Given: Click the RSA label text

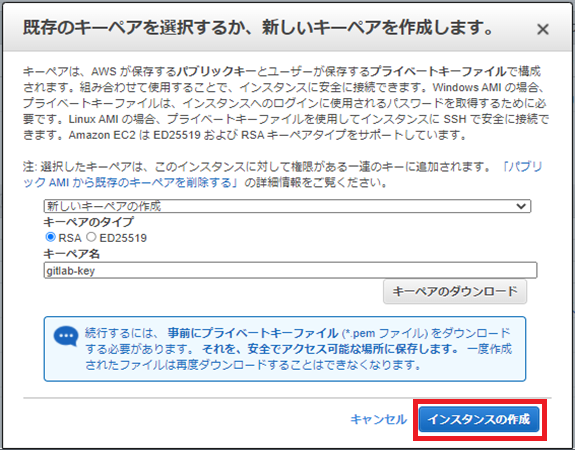Looking at the screenshot, I should pyautogui.click(x=70, y=238).
